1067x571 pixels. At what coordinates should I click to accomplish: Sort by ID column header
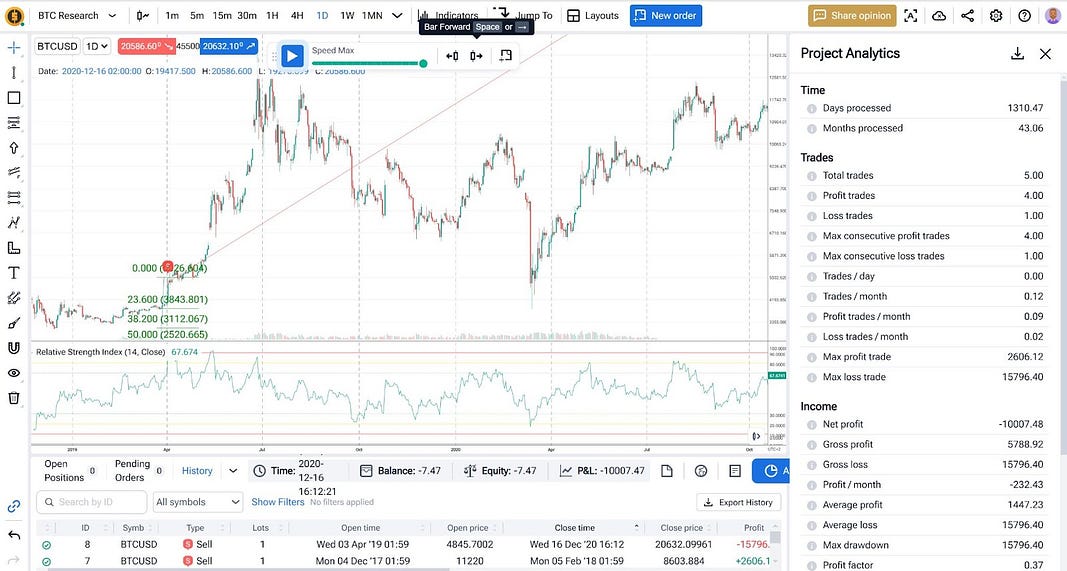[x=86, y=527]
